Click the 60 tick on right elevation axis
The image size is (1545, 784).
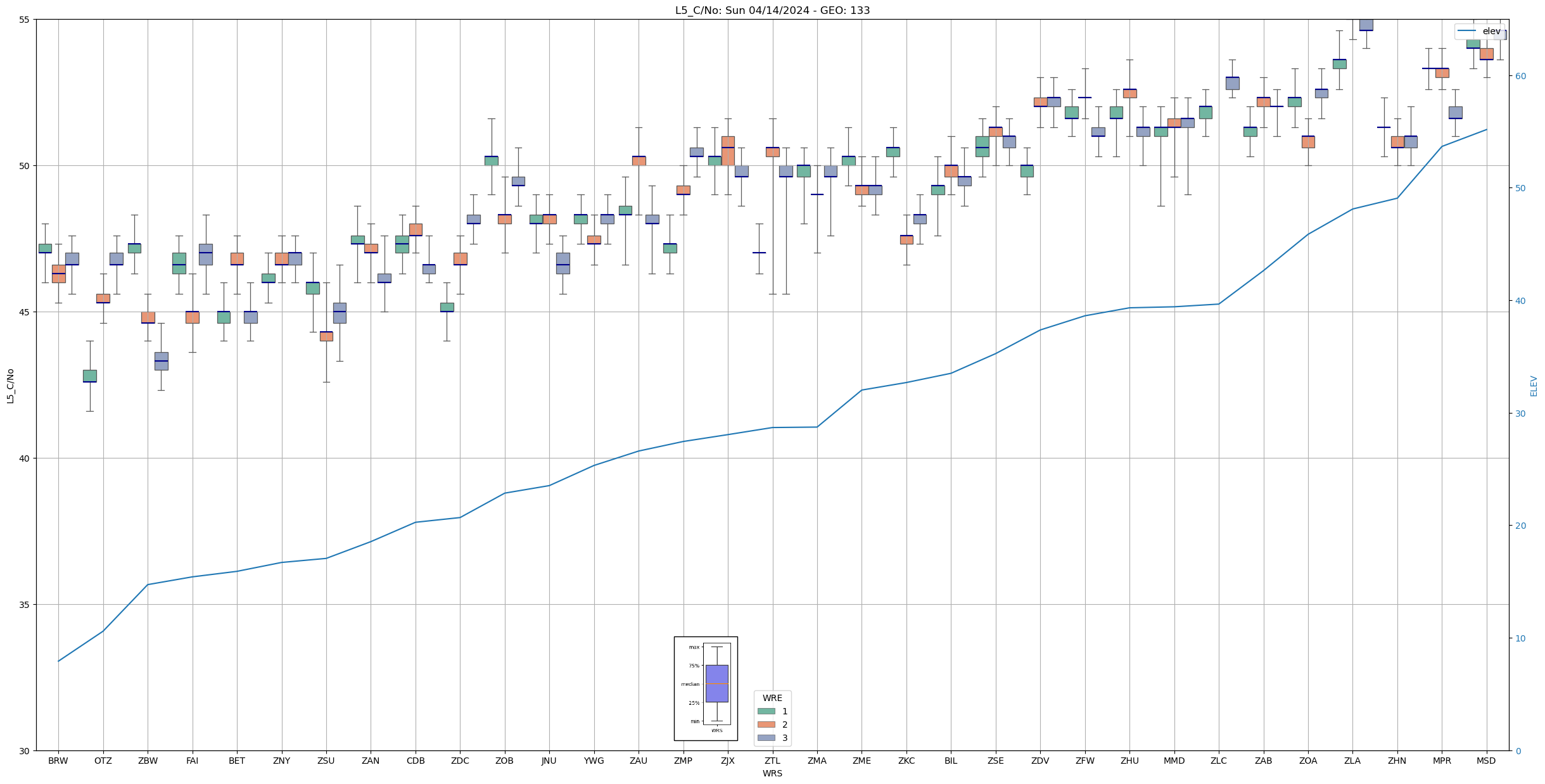[x=1520, y=76]
